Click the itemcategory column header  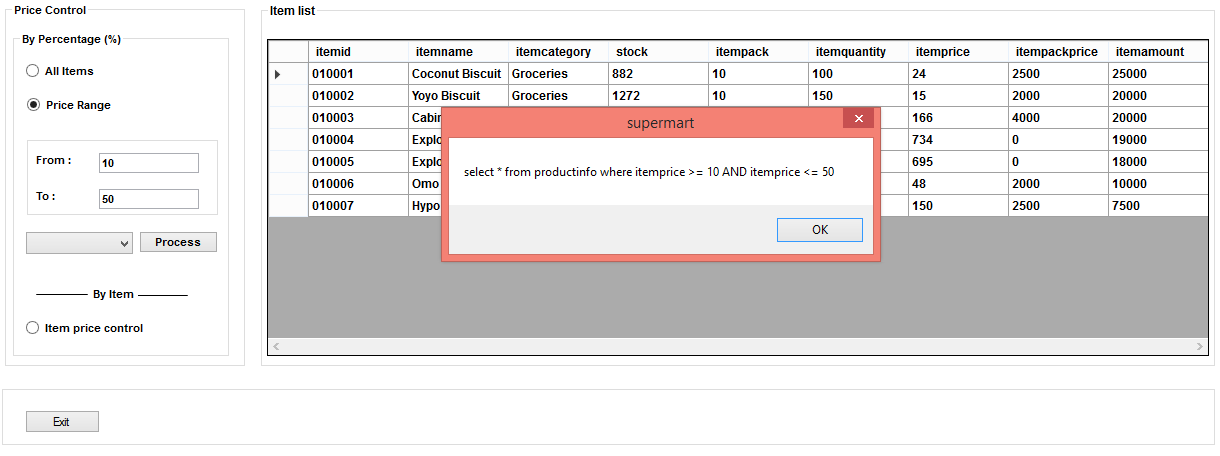557,52
